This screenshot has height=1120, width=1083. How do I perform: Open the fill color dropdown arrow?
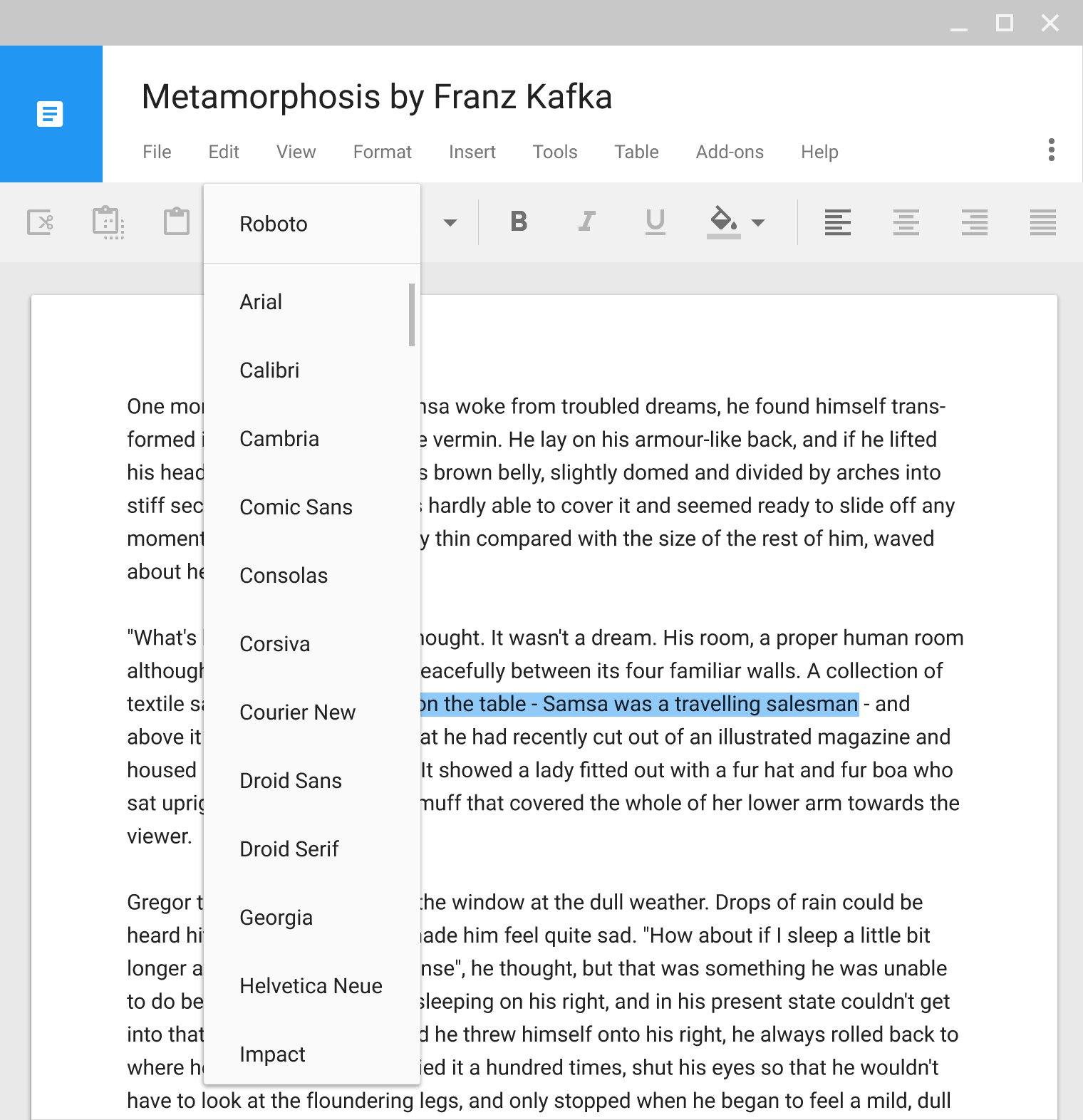pos(758,222)
